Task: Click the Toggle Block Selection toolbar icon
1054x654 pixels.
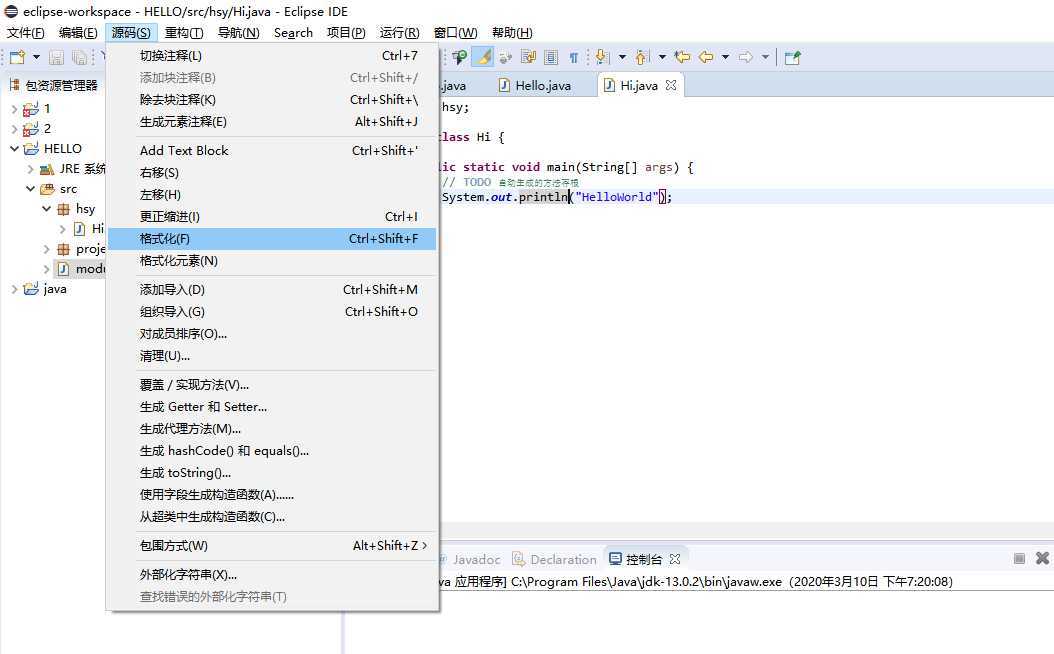Action: (551, 58)
